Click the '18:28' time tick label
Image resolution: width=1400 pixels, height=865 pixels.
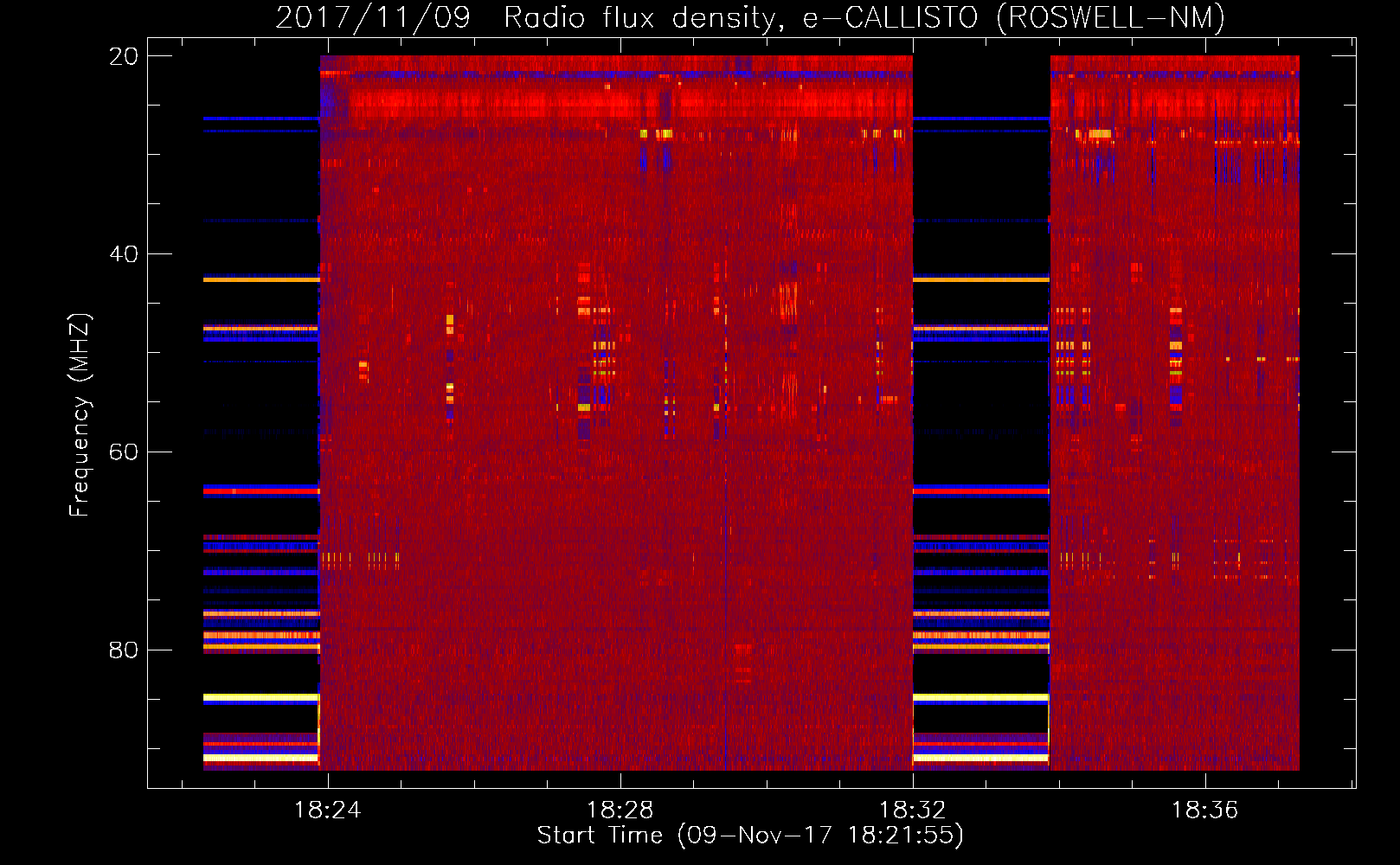[620, 811]
